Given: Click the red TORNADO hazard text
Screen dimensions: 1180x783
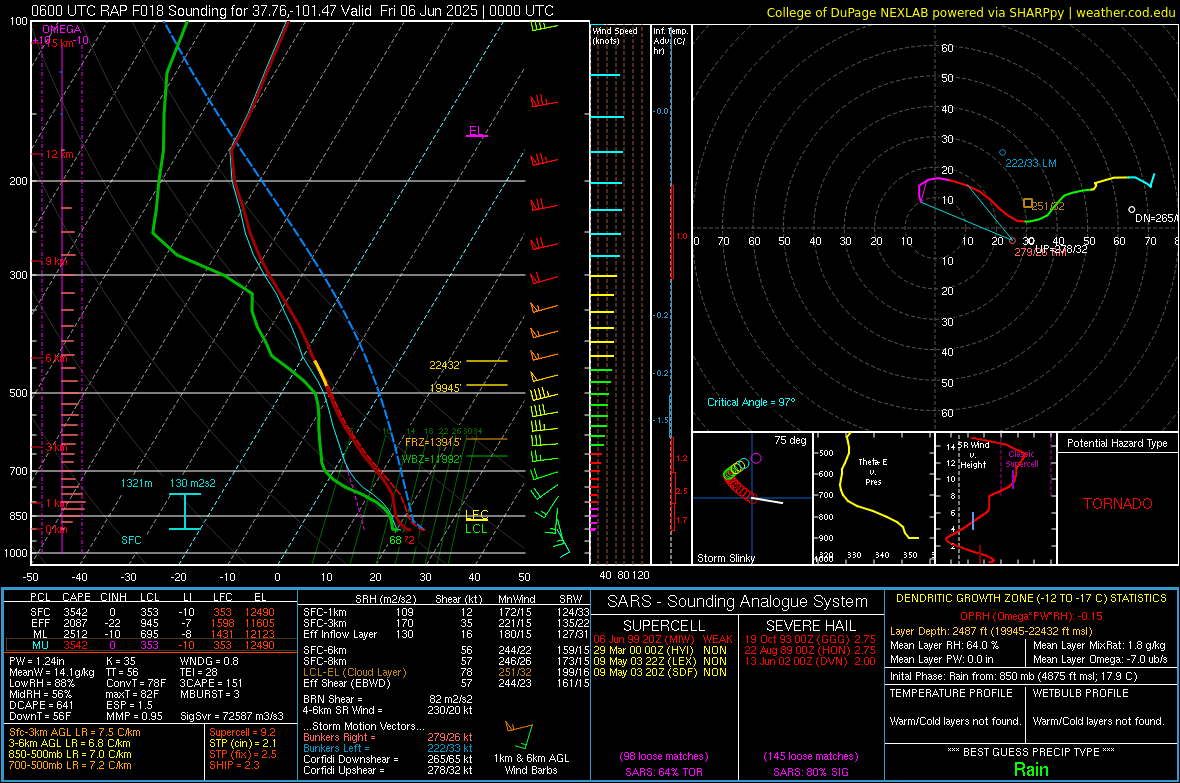Looking at the screenshot, I should tap(1118, 504).
